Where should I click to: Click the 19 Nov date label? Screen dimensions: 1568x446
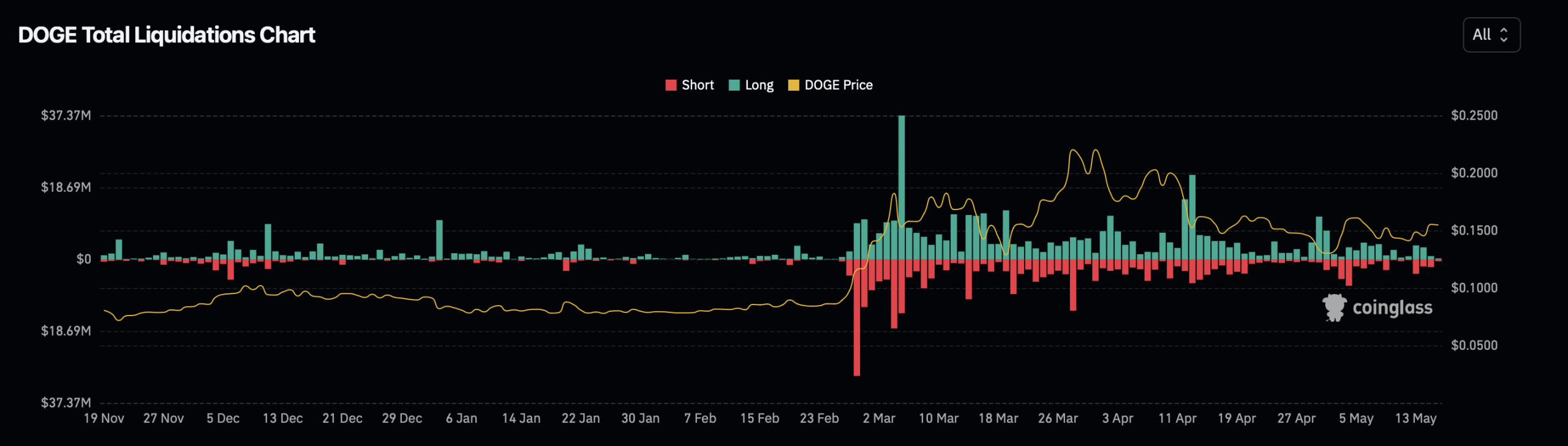pos(104,418)
